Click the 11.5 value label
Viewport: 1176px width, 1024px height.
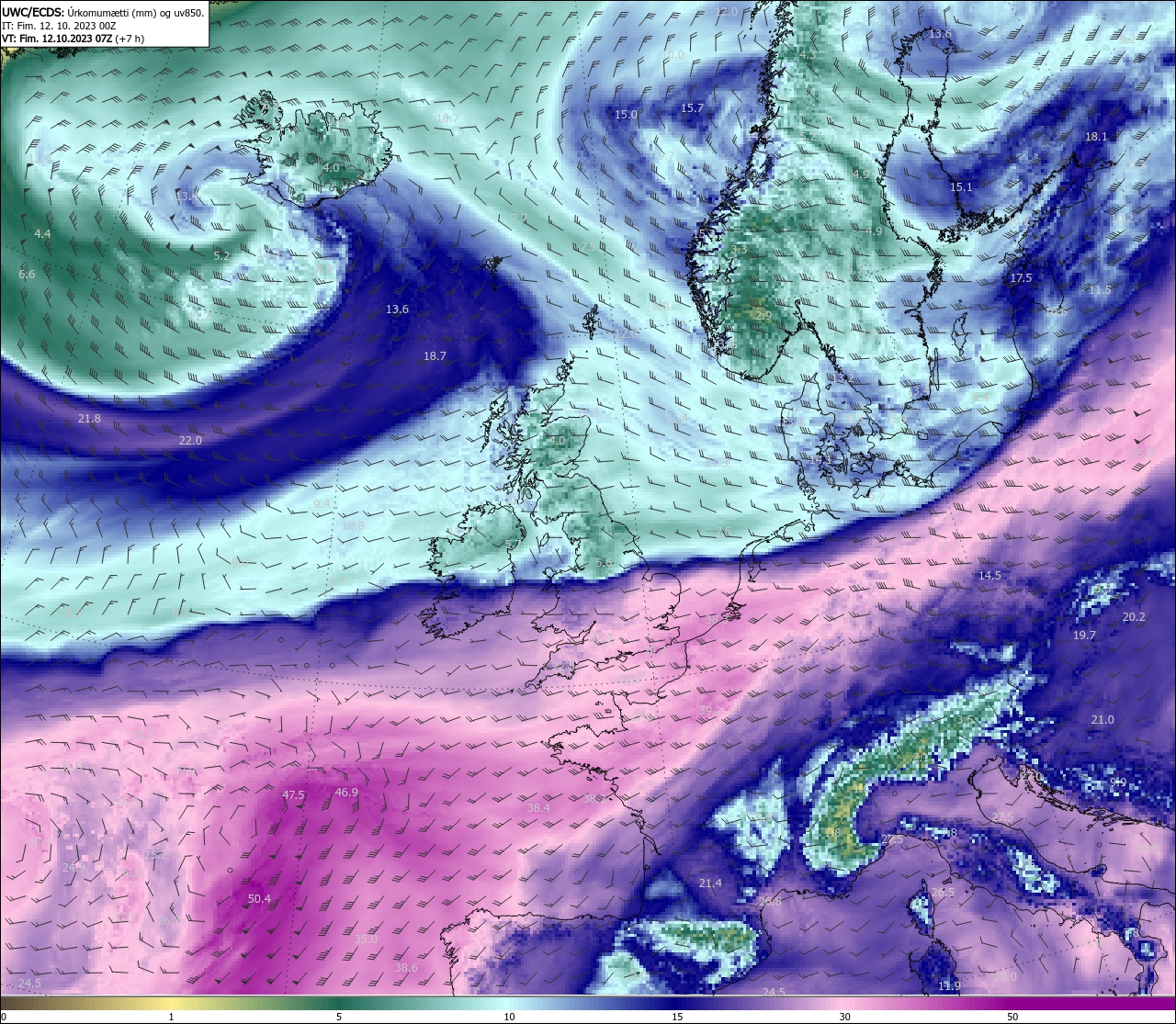[1100, 289]
